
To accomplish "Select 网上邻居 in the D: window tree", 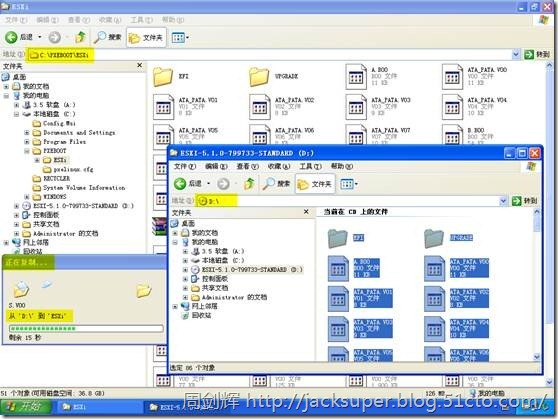I will pyautogui.click(x=199, y=306).
